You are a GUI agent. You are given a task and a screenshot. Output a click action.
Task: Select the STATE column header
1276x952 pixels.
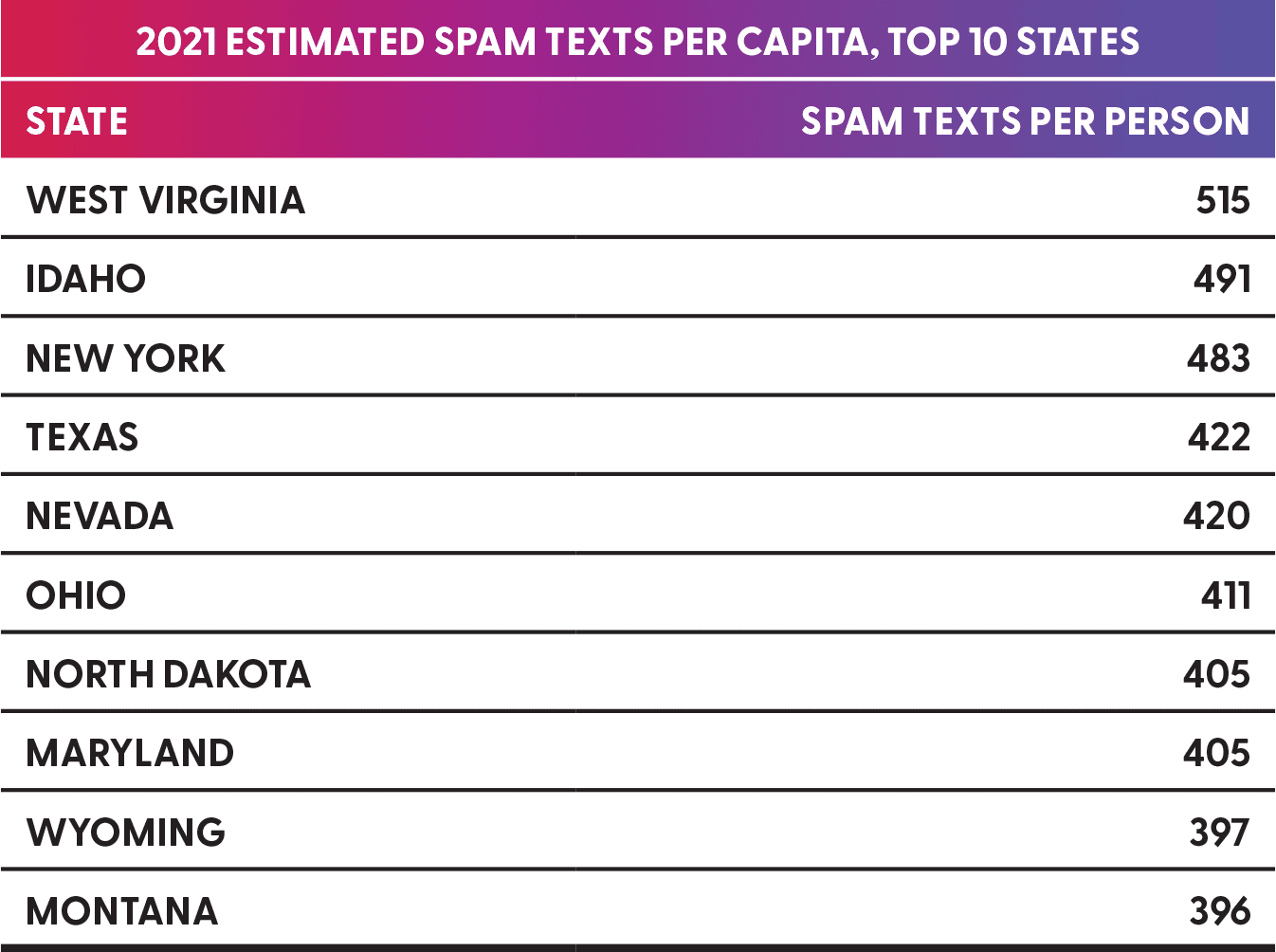coord(77,121)
